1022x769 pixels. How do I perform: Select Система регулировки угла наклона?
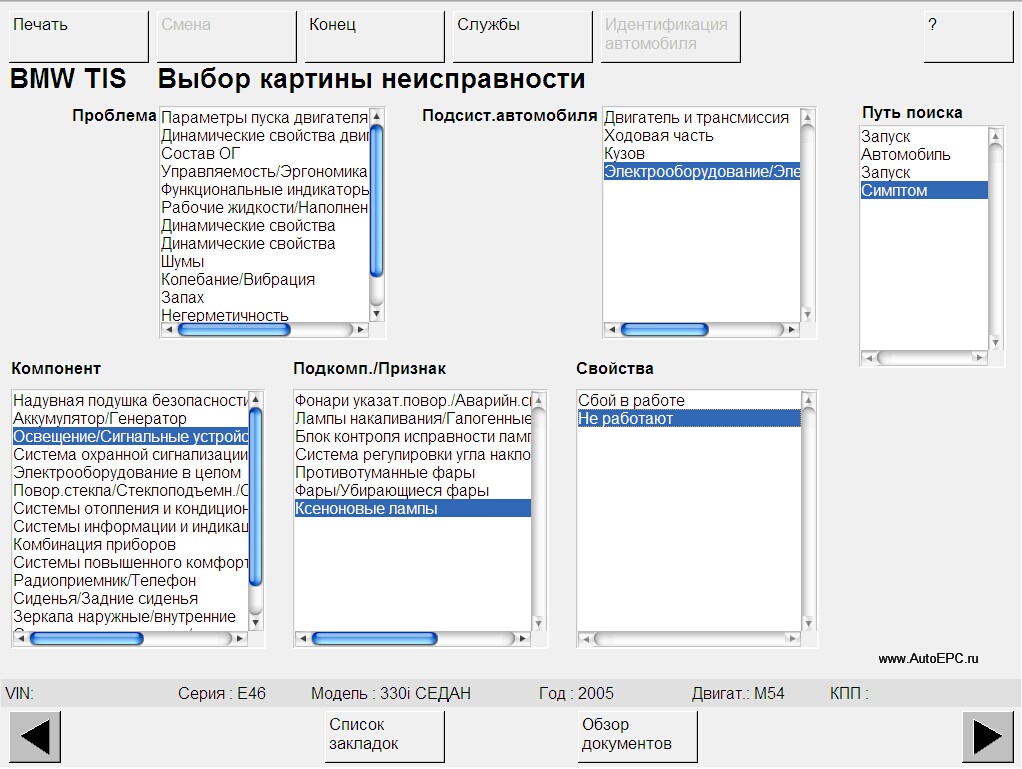pos(413,455)
